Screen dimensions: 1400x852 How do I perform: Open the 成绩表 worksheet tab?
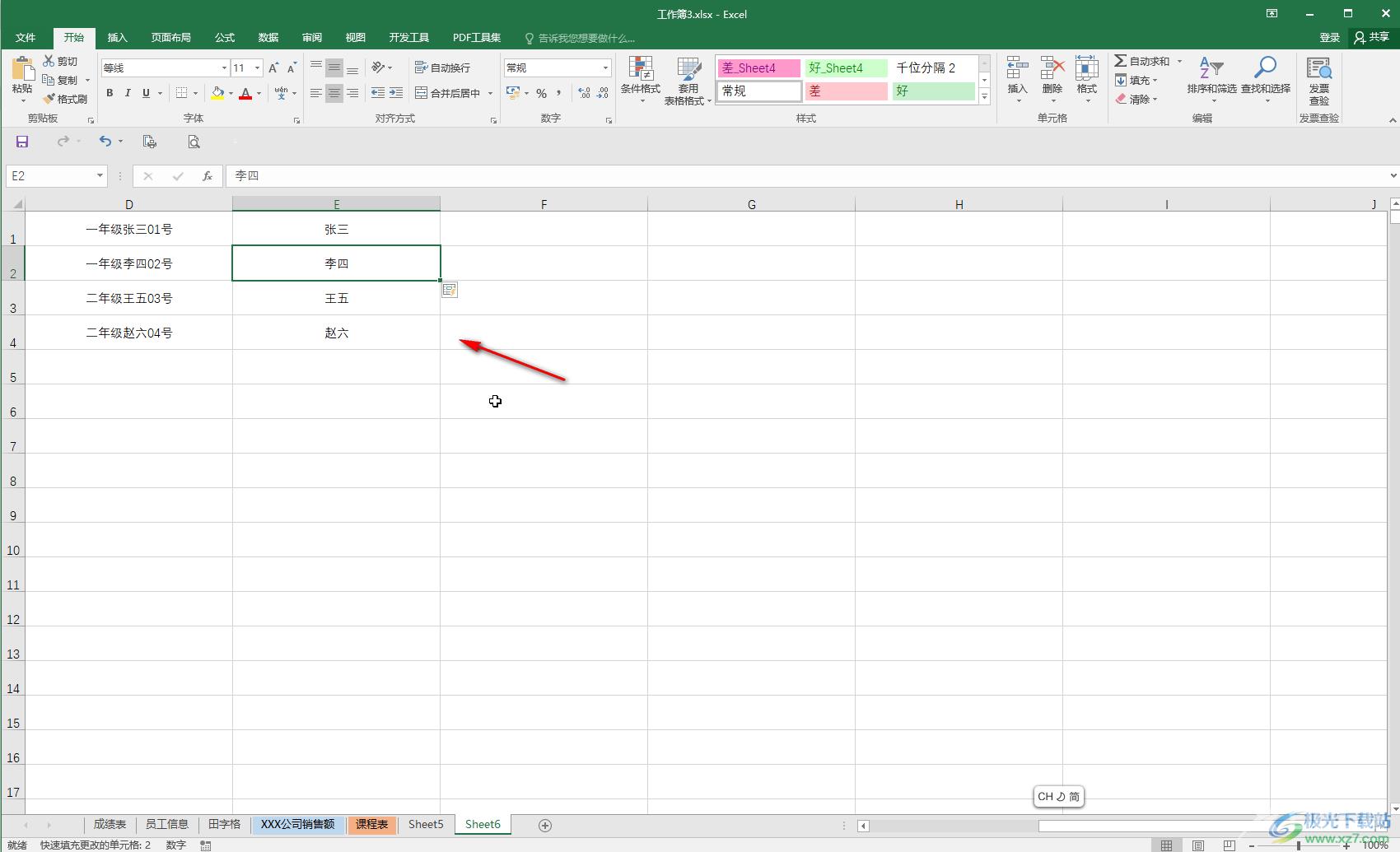pyautogui.click(x=110, y=824)
